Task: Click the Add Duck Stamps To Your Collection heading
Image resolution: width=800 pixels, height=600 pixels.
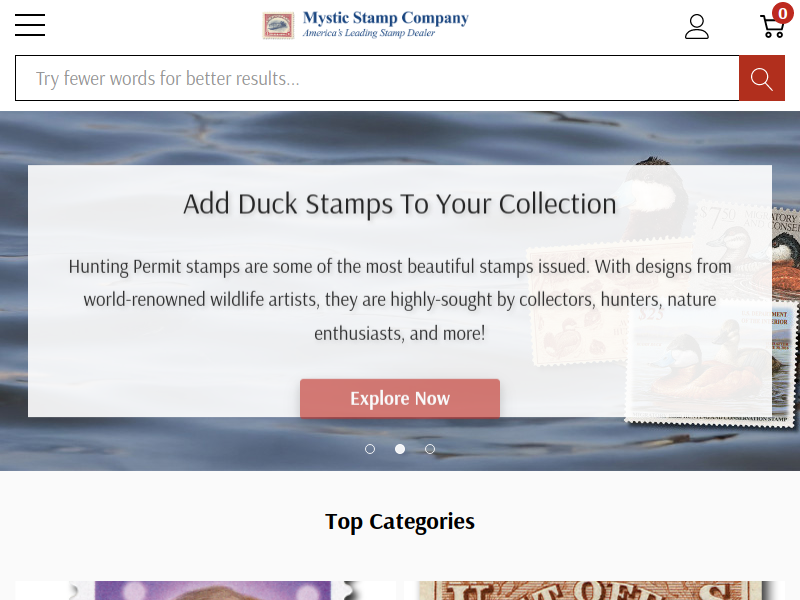Action: click(400, 204)
